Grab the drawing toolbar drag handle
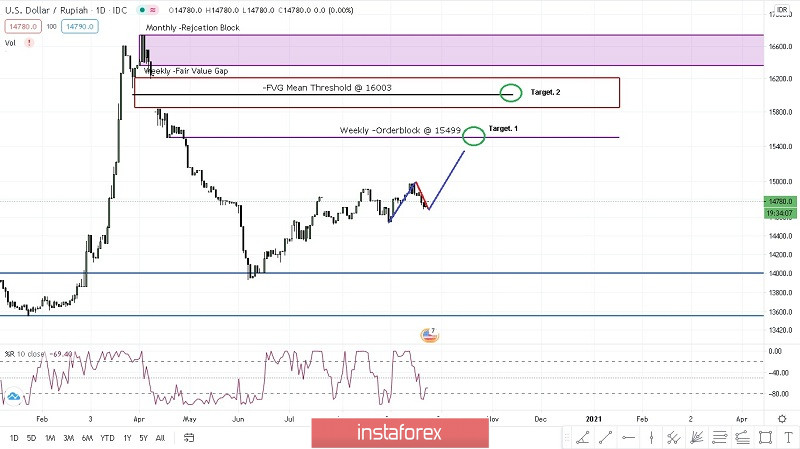The height and width of the screenshot is (449, 800). coord(566,437)
